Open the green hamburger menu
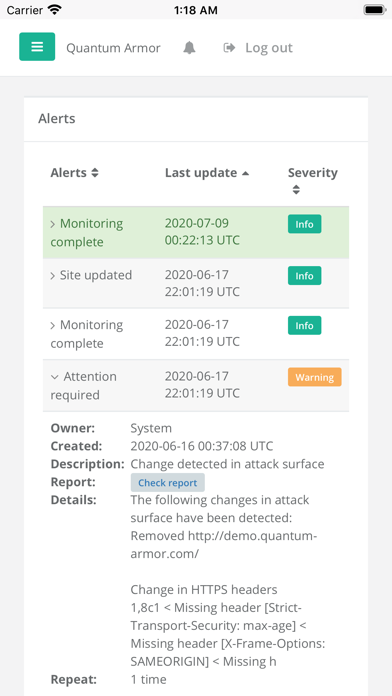Viewport: 392px width, 696px height. tap(37, 47)
